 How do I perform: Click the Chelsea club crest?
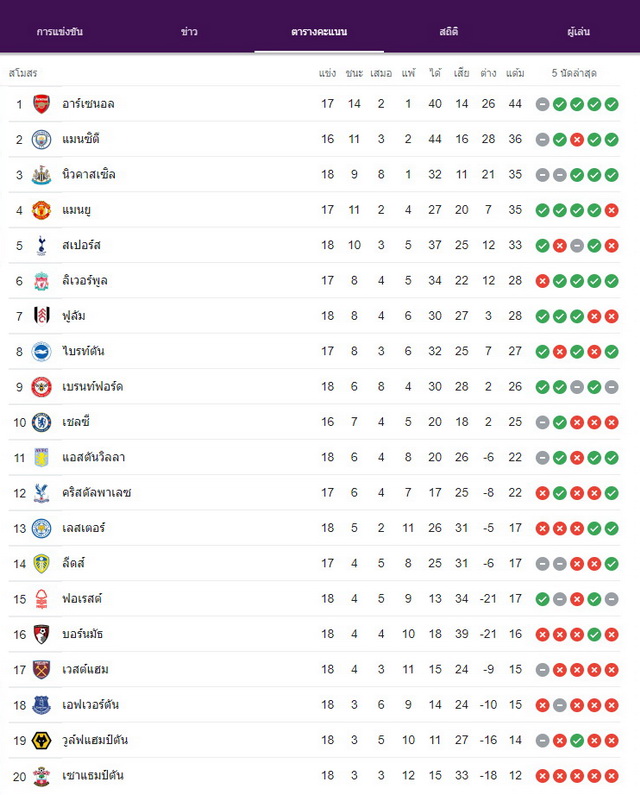tap(42, 422)
